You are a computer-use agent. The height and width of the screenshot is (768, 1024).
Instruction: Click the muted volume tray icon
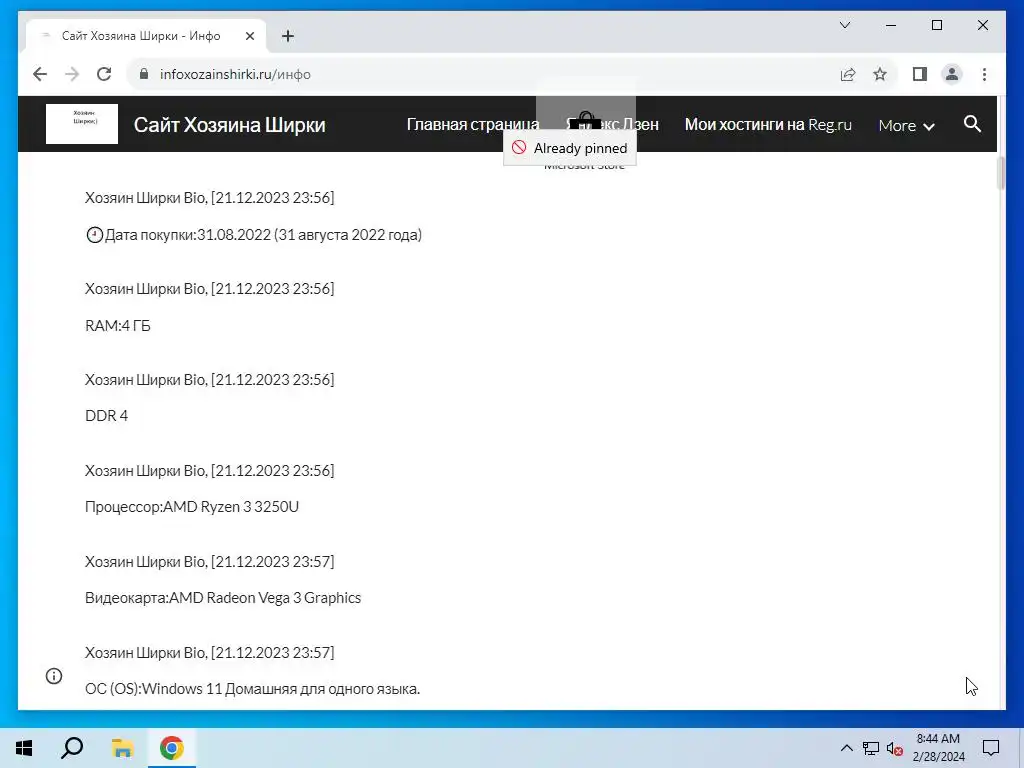pos(895,748)
